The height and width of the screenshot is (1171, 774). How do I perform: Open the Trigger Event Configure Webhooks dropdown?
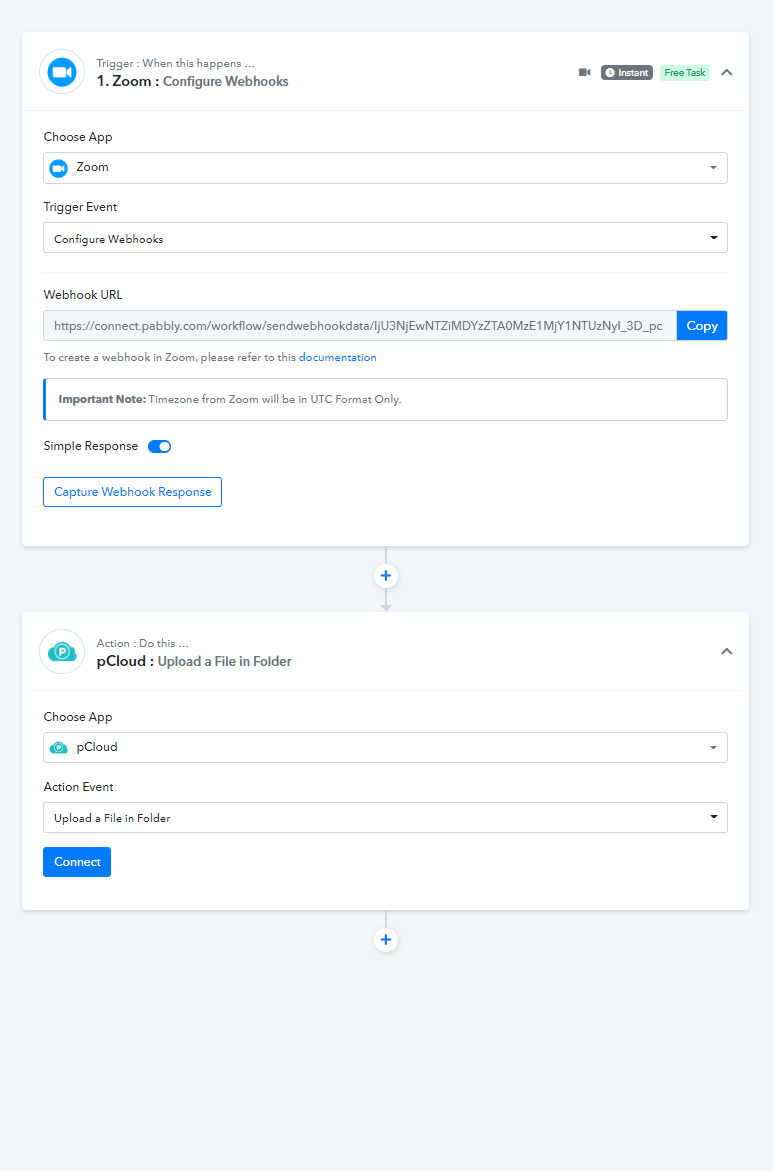(x=386, y=237)
